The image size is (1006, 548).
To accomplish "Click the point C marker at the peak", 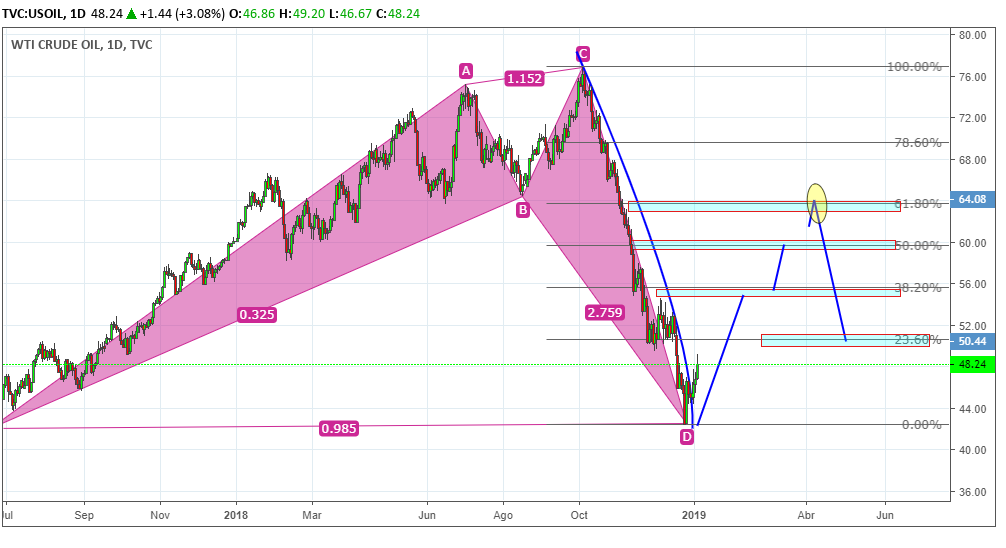I will pyautogui.click(x=582, y=53).
